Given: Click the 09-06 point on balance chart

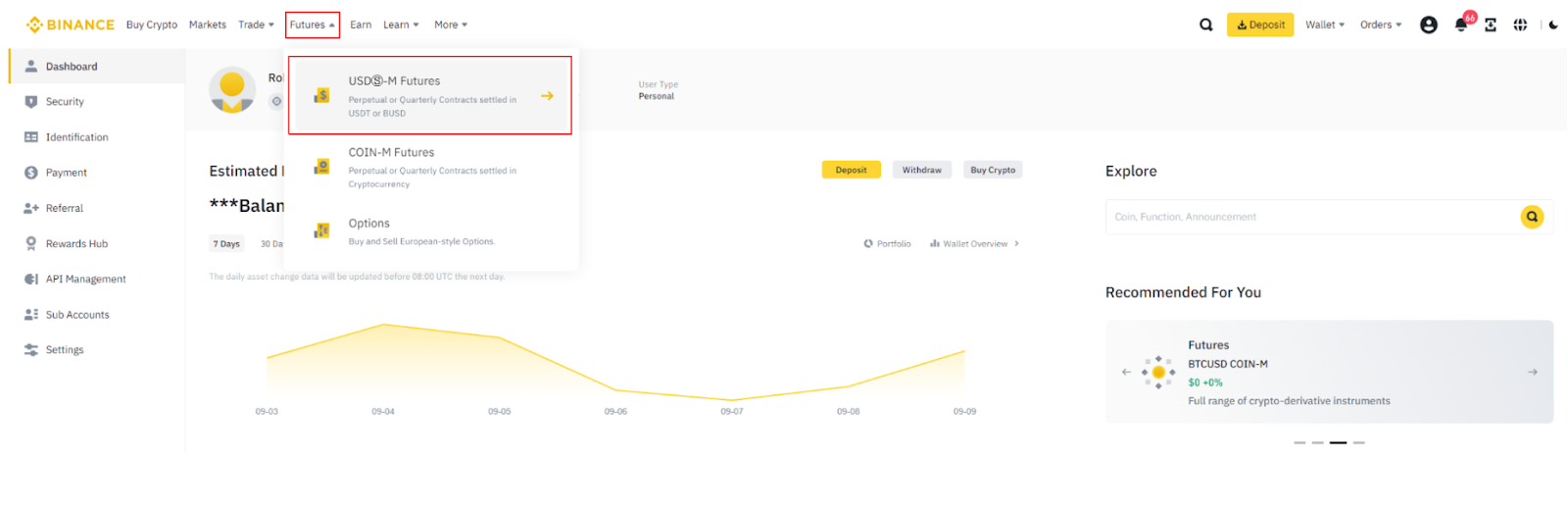Looking at the screenshot, I should (615, 390).
